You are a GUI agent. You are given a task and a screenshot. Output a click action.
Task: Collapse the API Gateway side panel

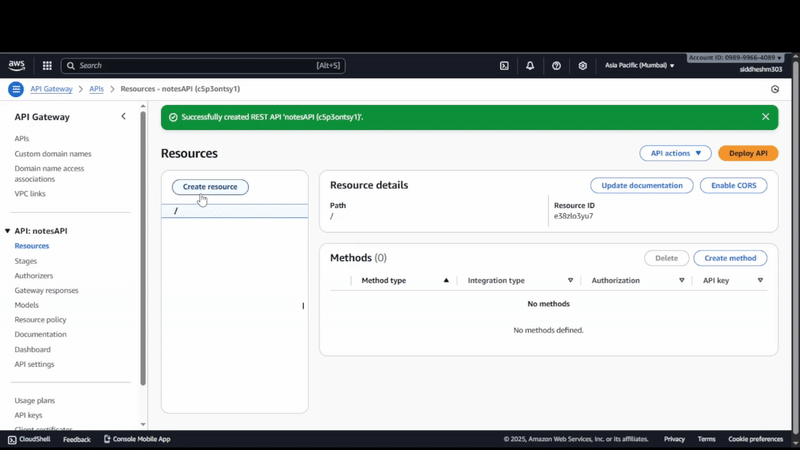point(123,116)
